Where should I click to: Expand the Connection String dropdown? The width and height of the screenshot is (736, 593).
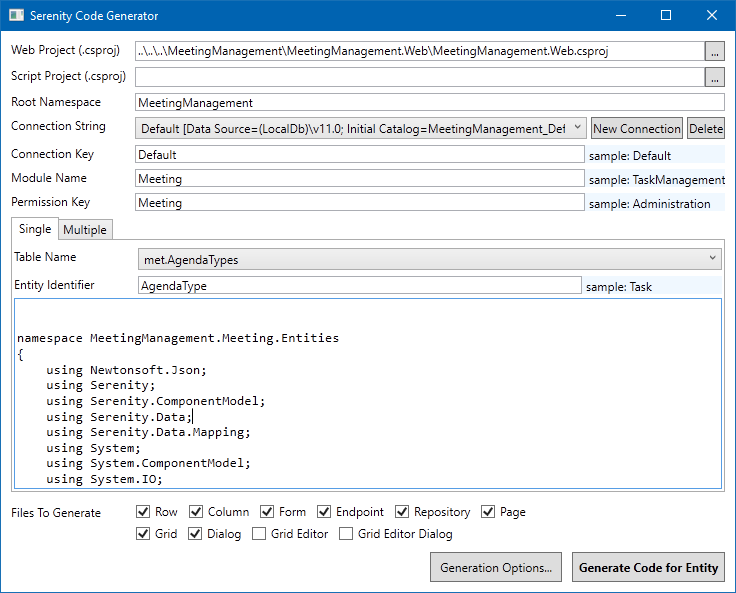click(x=578, y=128)
